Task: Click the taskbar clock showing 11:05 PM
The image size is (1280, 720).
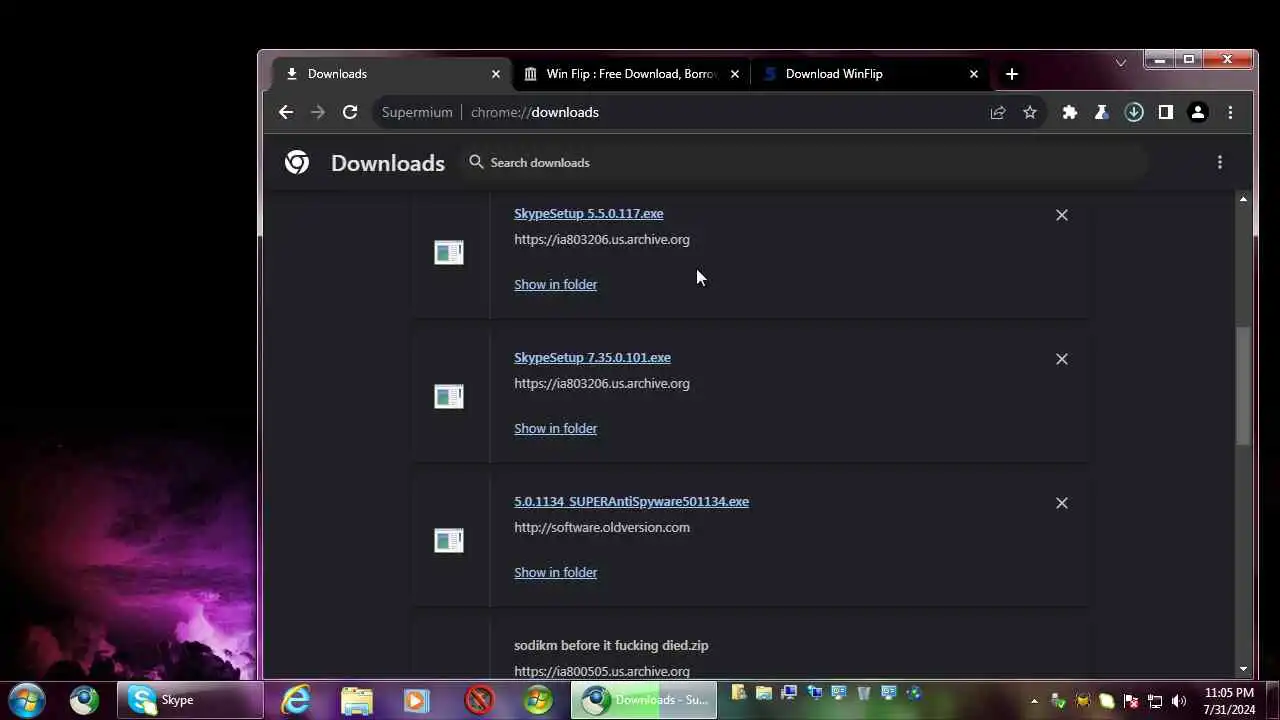Action: [1229, 700]
